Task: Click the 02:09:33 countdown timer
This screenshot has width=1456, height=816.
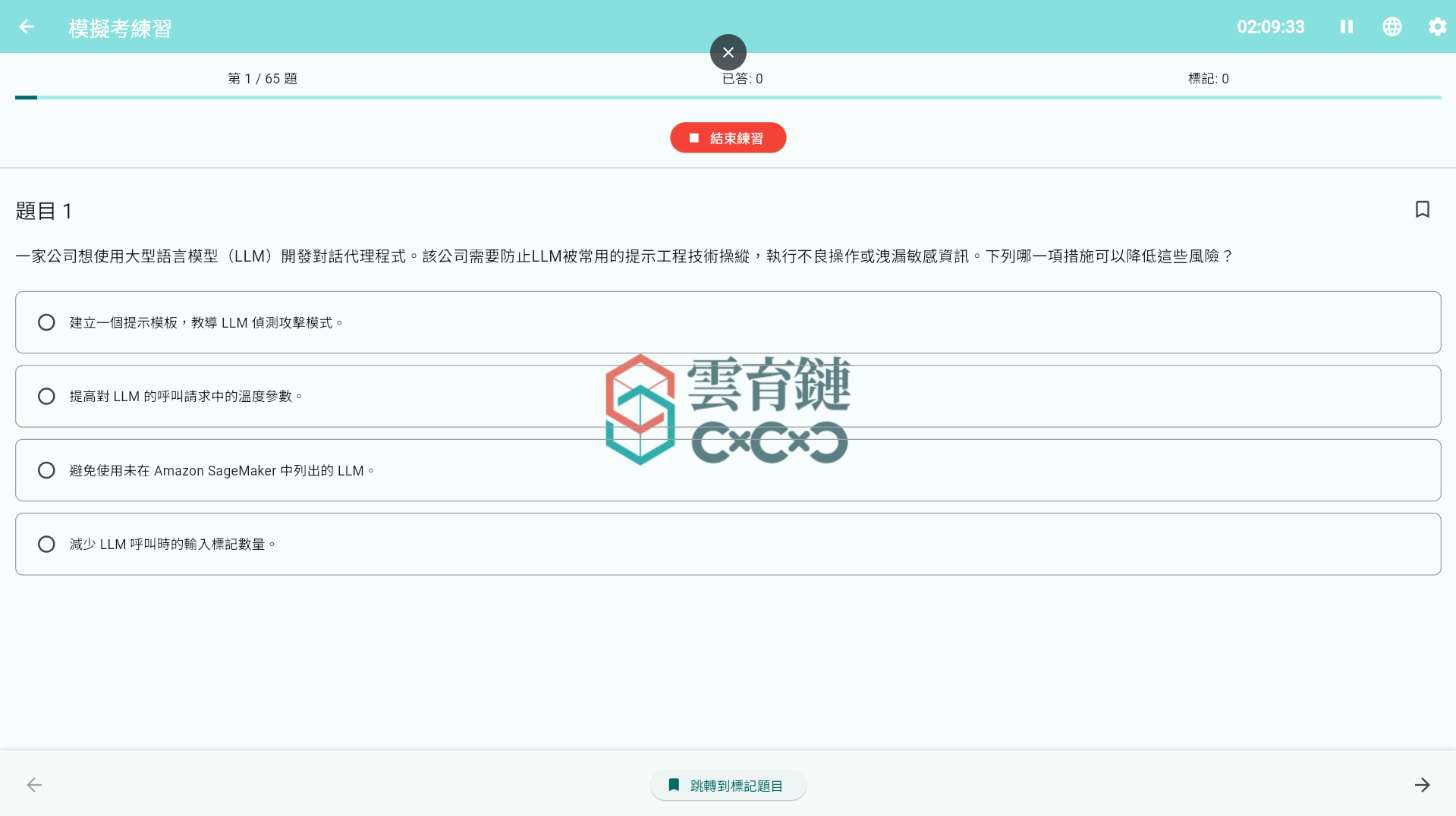Action: click(1270, 27)
